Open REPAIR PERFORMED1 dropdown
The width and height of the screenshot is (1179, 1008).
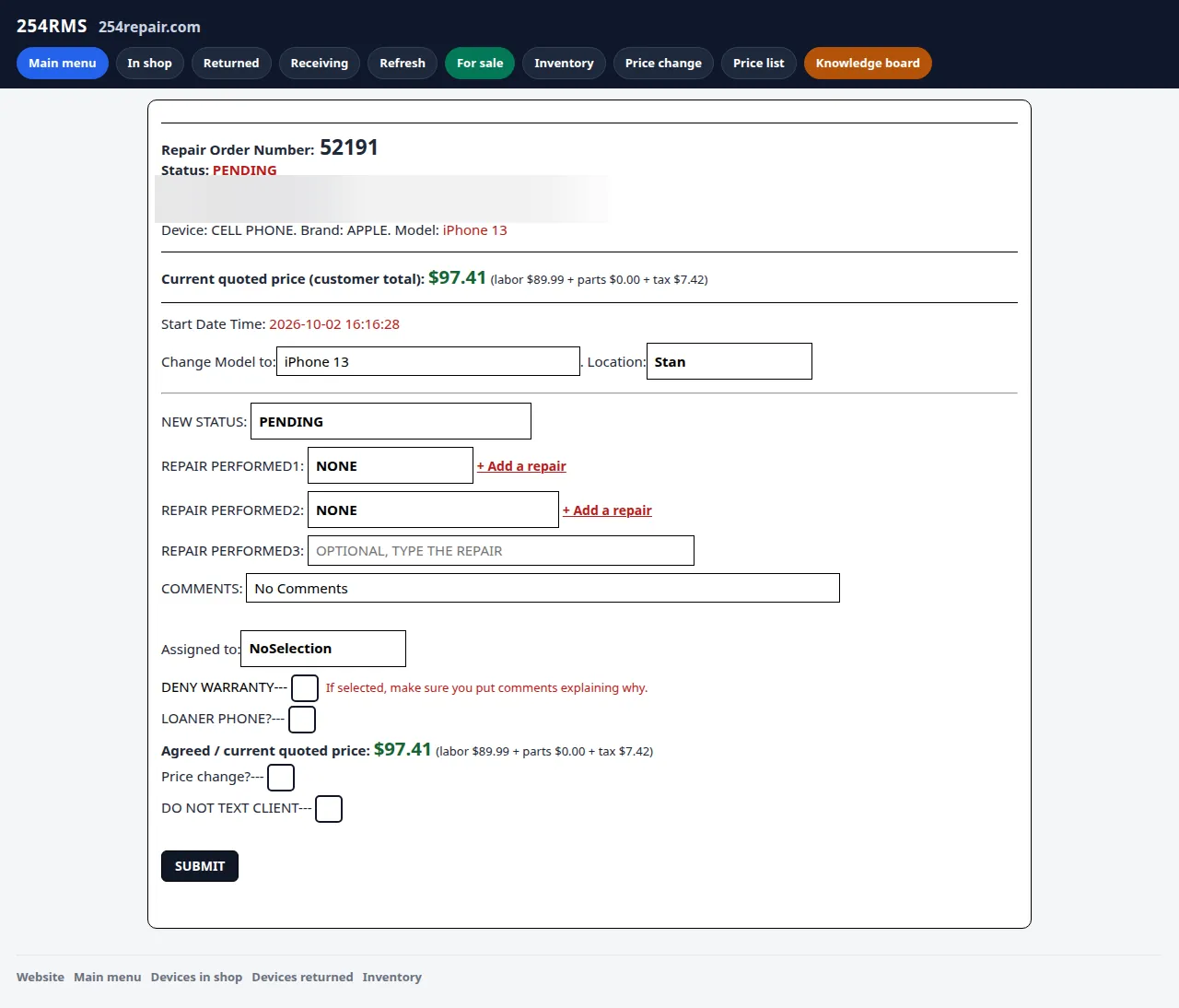coord(391,465)
